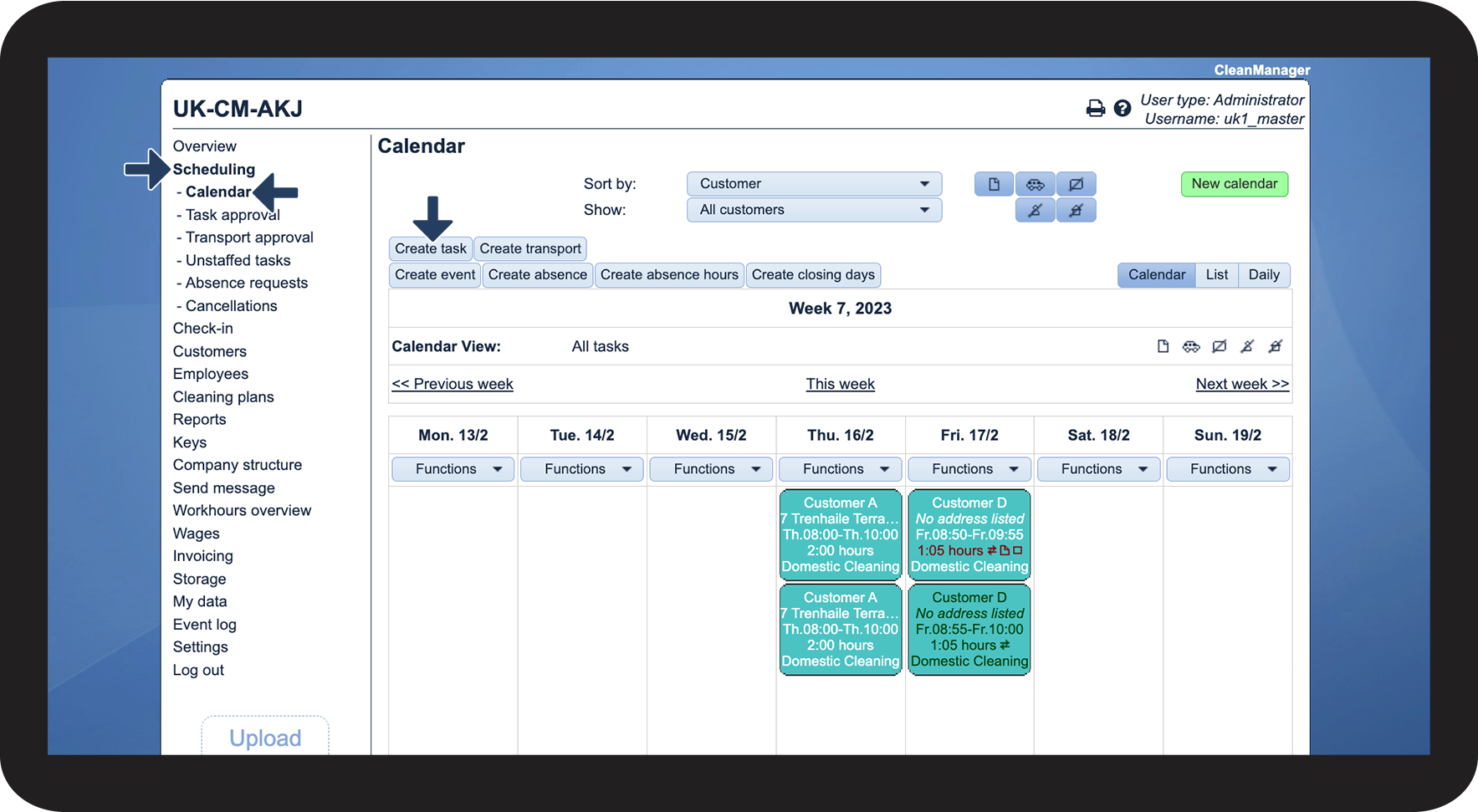This screenshot has width=1478, height=812.
Task: Open Show All customers dropdown
Action: click(x=814, y=210)
